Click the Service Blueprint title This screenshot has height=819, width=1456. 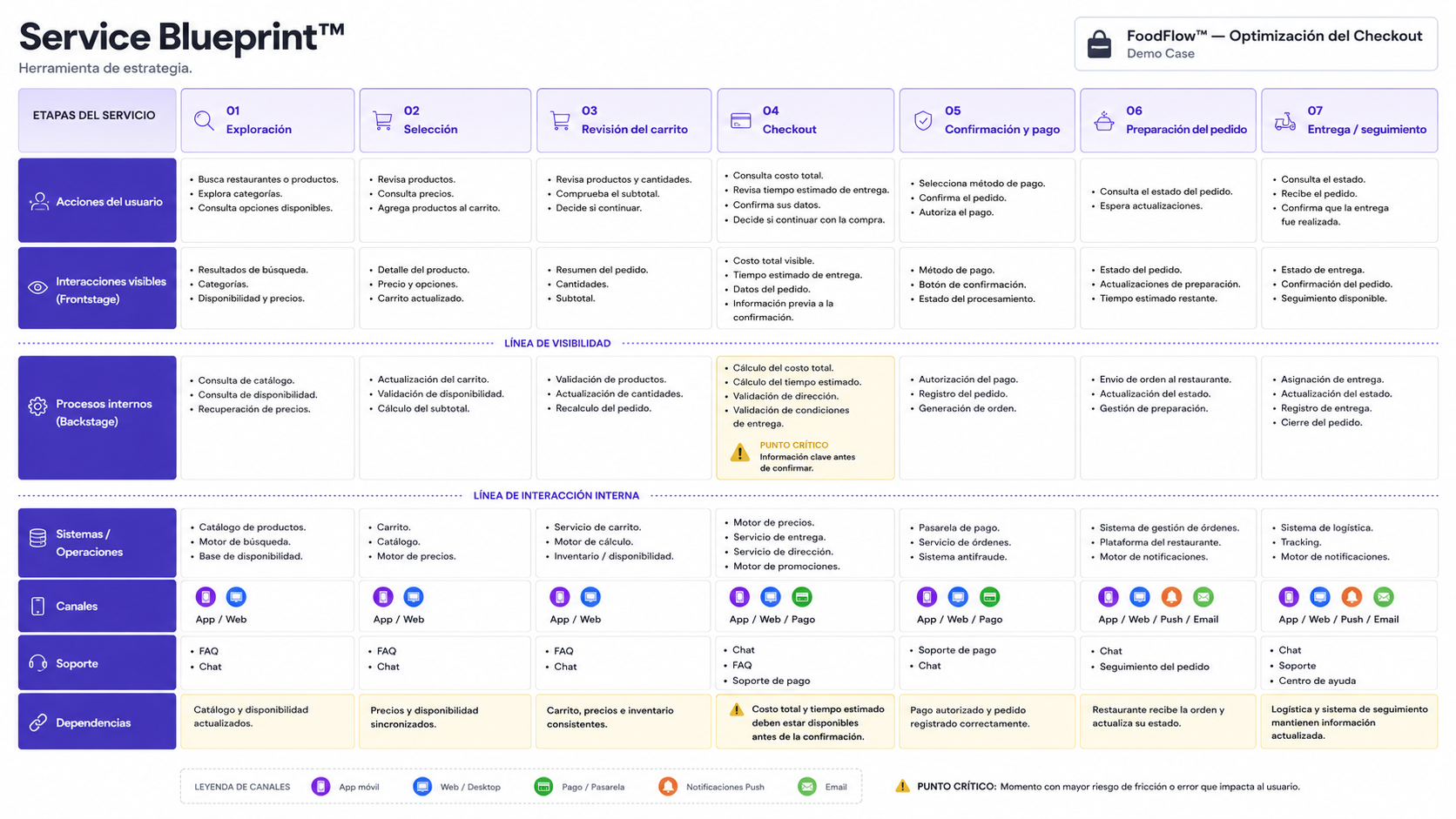click(182, 37)
